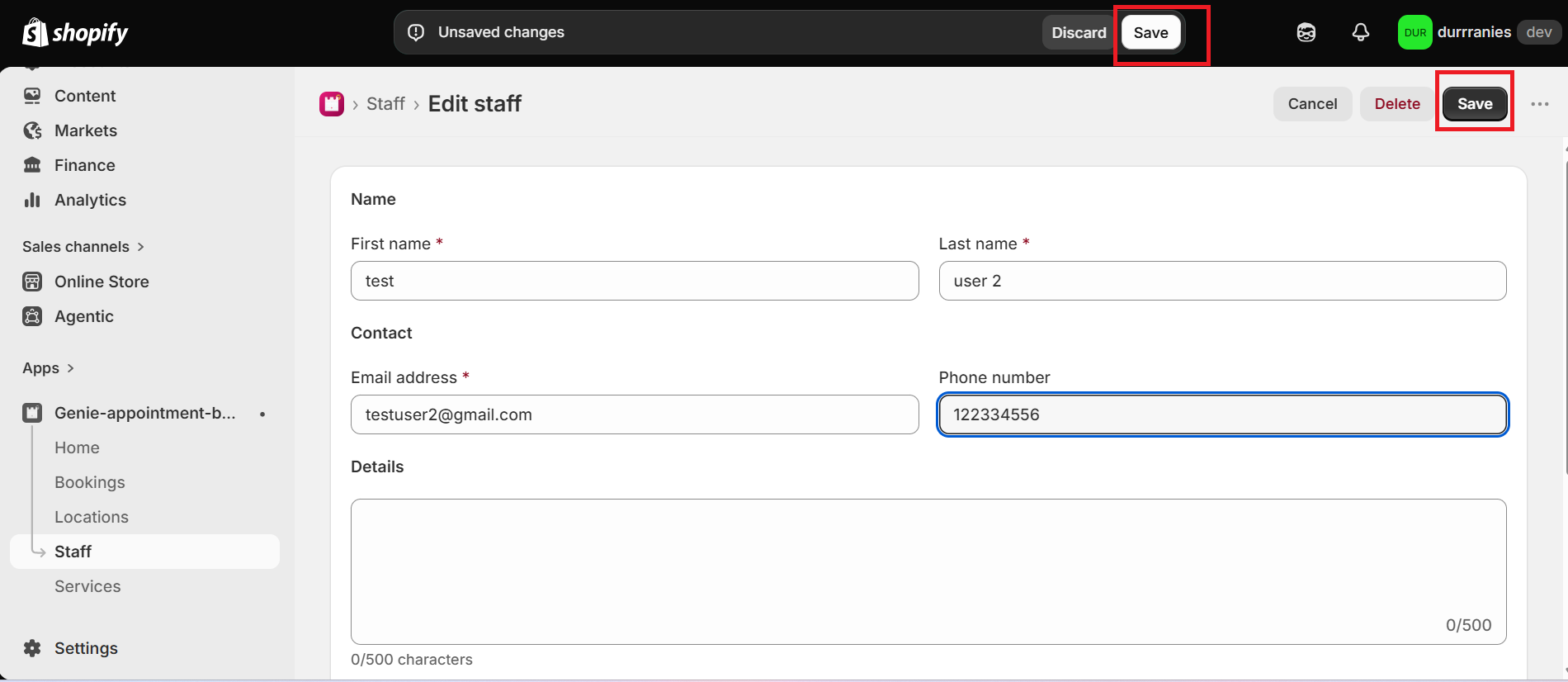The width and height of the screenshot is (1568, 682).
Task: Go back to Staff via breadcrumb
Action: (x=385, y=104)
